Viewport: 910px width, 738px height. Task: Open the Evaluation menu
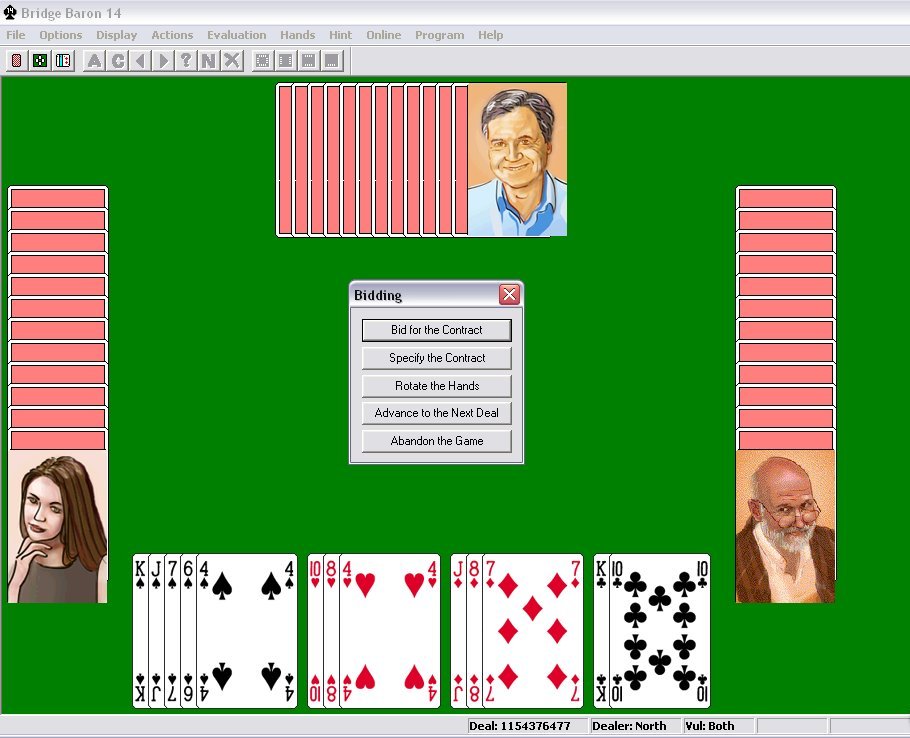236,35
